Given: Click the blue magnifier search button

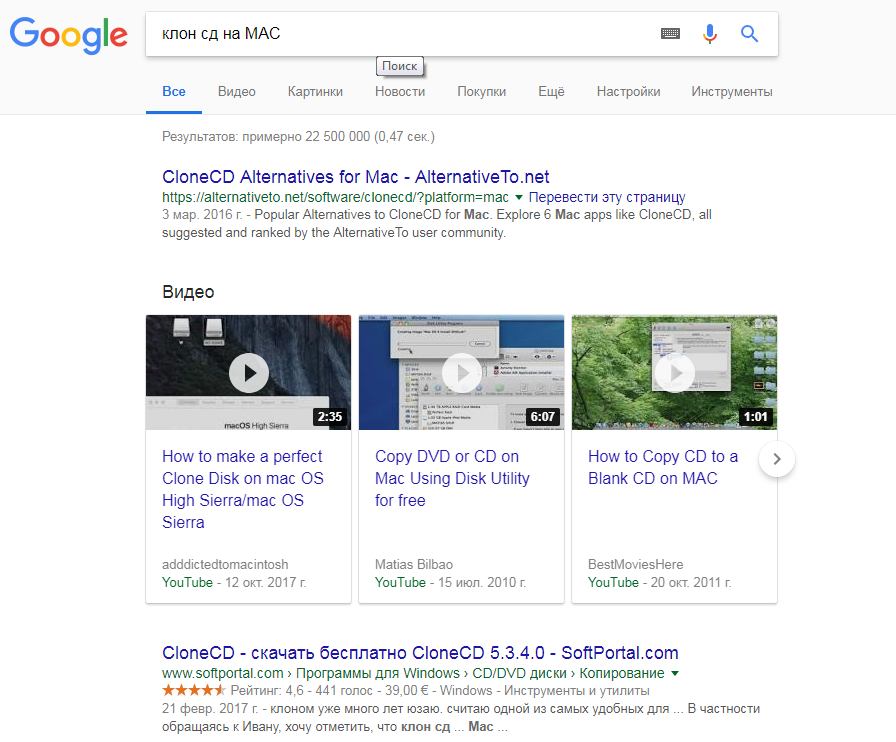Looking at the screenshot, I should click(749, 34).
